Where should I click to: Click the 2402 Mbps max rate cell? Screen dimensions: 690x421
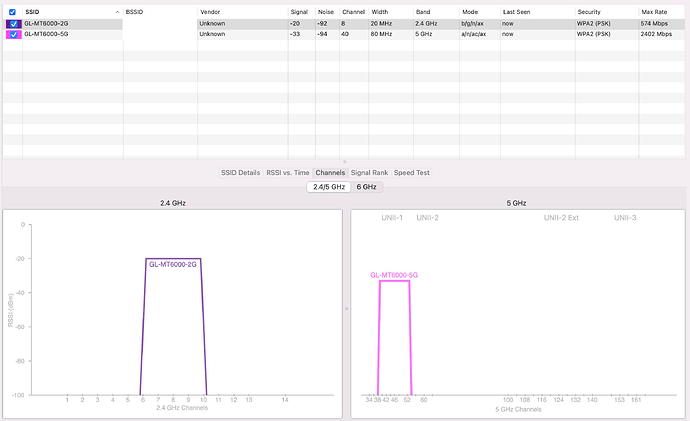coord(656,34)
